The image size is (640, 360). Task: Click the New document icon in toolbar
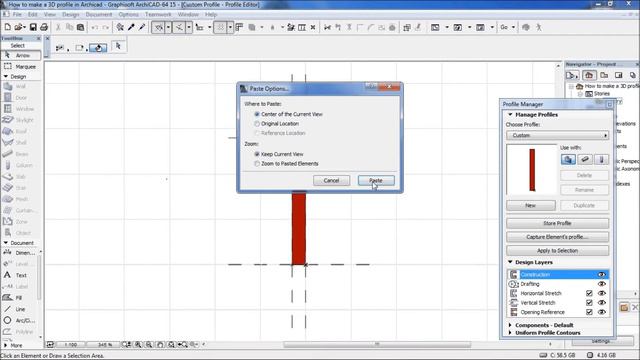pyautogui.click(x=7, y=27)
